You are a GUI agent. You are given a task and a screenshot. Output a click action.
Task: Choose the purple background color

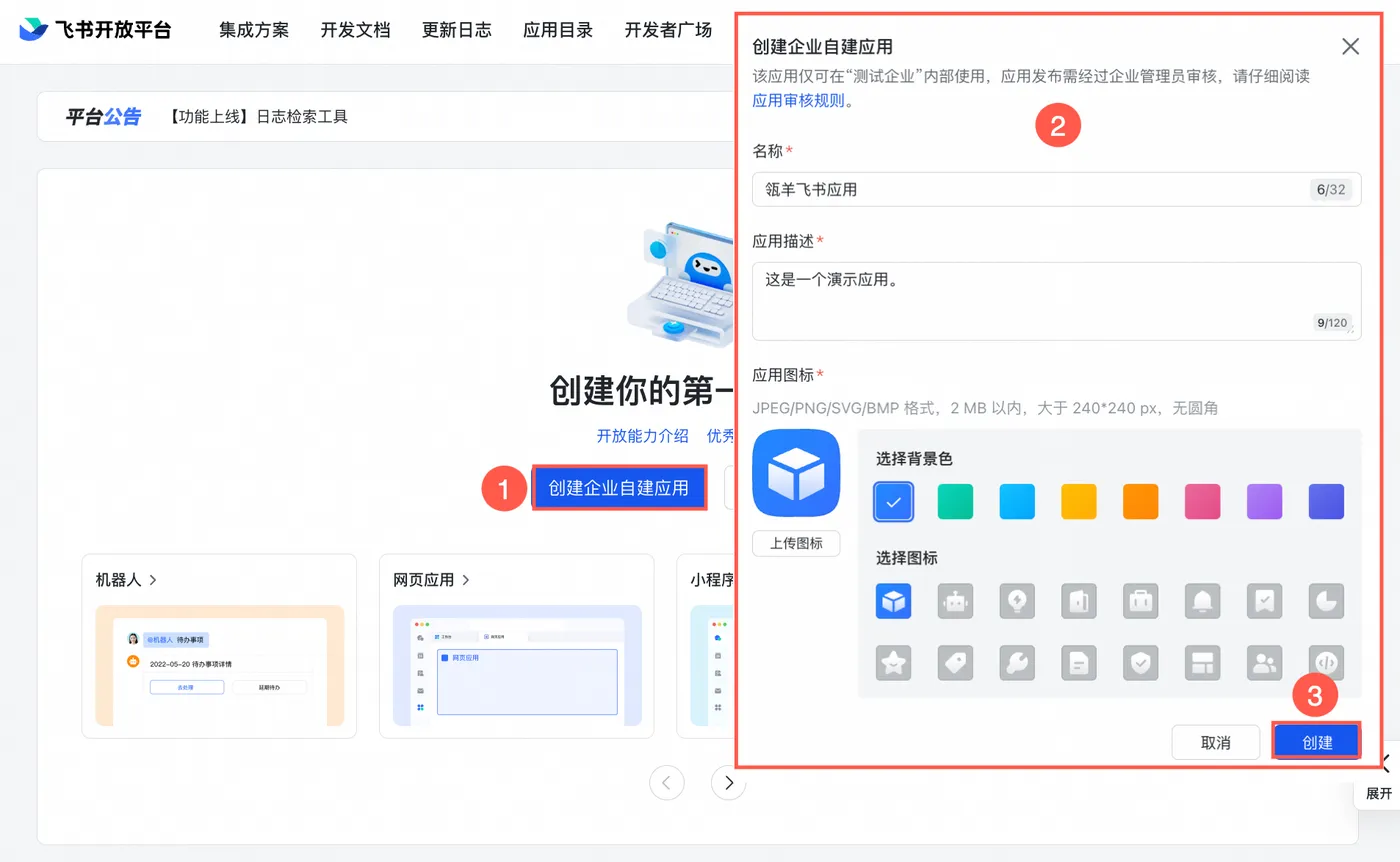pos(1265,501)
